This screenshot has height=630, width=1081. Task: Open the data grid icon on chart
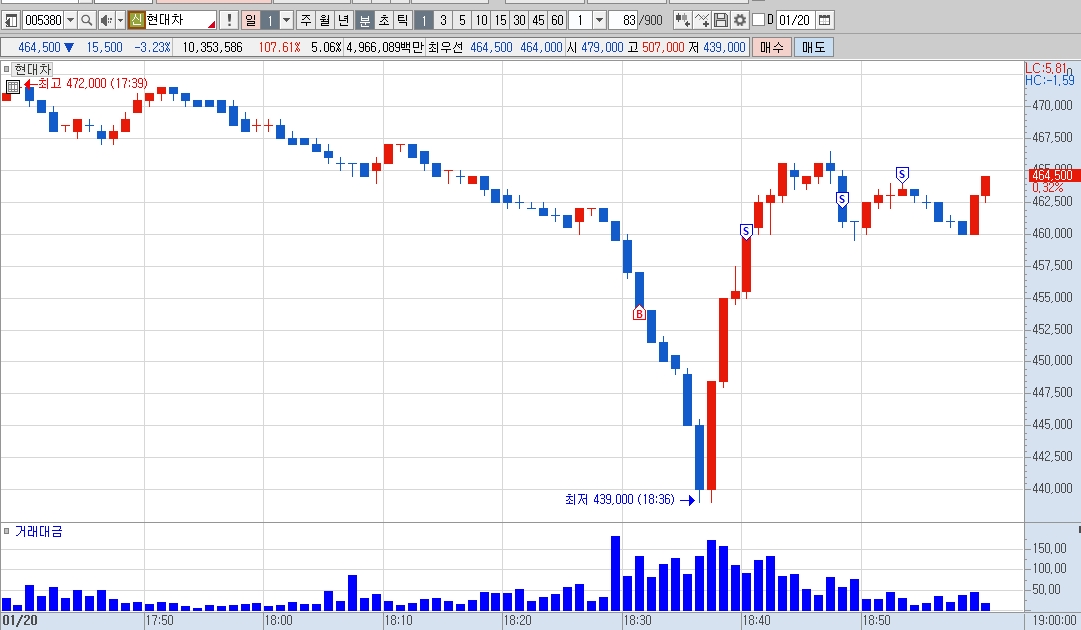click(x=12, y=87)
